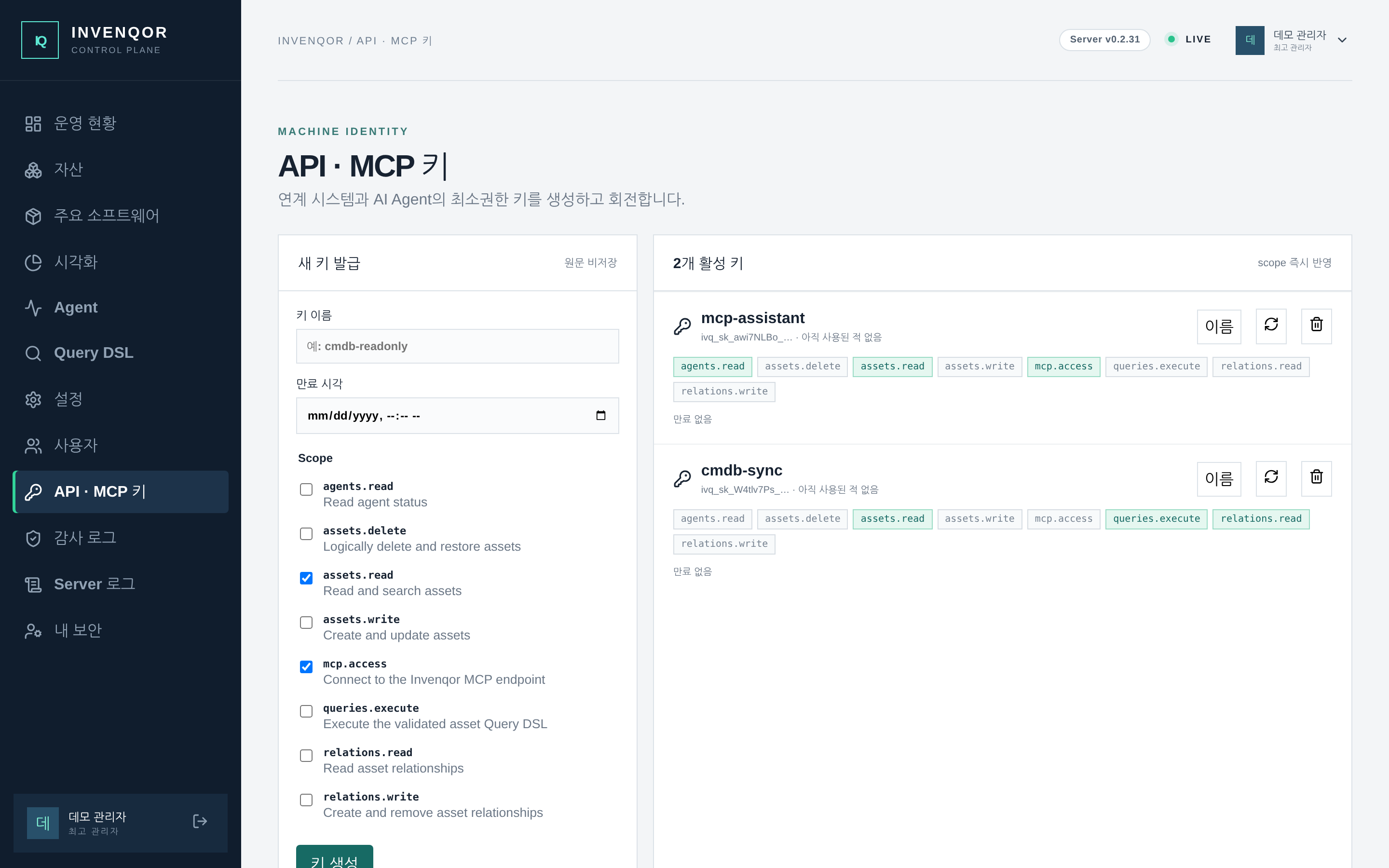The width and height of the screenshot is (1389, 868).
Task: Go to the 자산 assets page
Action: tap(121, 170)
